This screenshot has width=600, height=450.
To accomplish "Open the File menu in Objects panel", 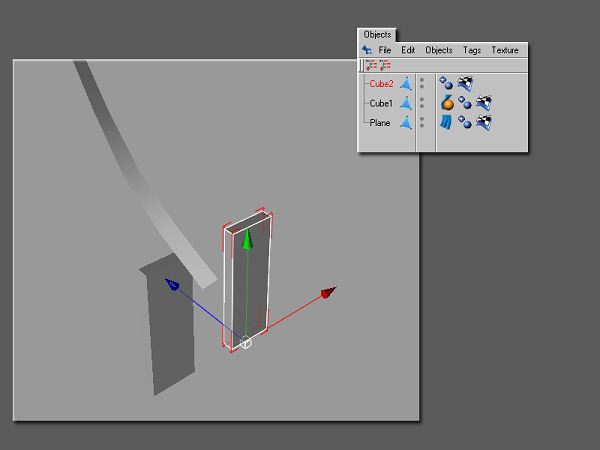I will [385, 50].
